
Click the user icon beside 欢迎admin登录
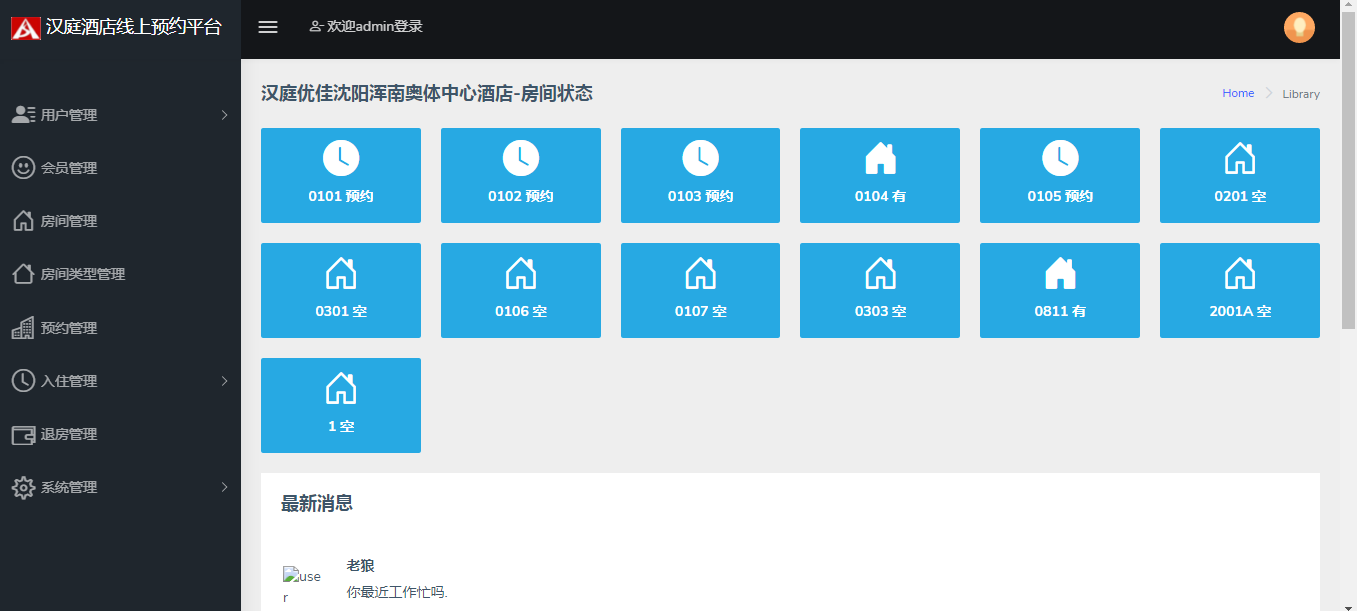316,27
